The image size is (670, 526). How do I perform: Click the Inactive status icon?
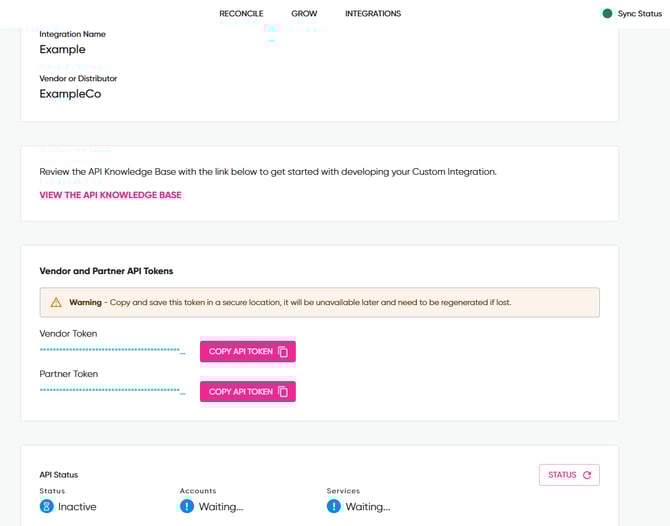point(47,507)
